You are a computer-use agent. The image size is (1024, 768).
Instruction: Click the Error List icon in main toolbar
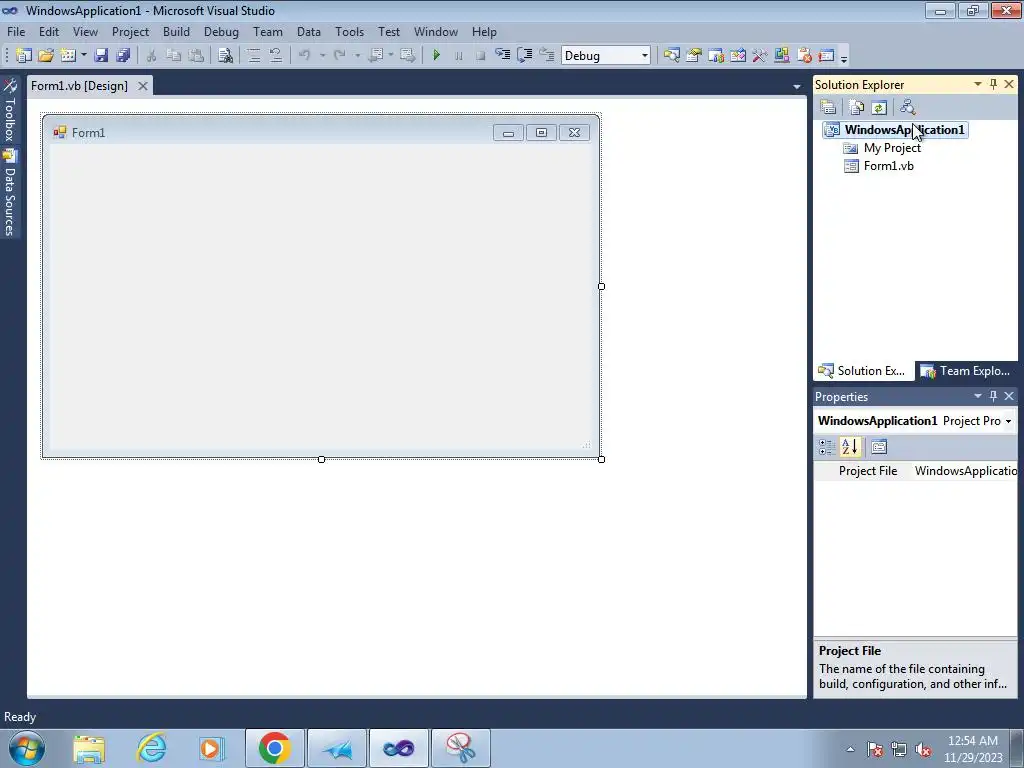804,56
